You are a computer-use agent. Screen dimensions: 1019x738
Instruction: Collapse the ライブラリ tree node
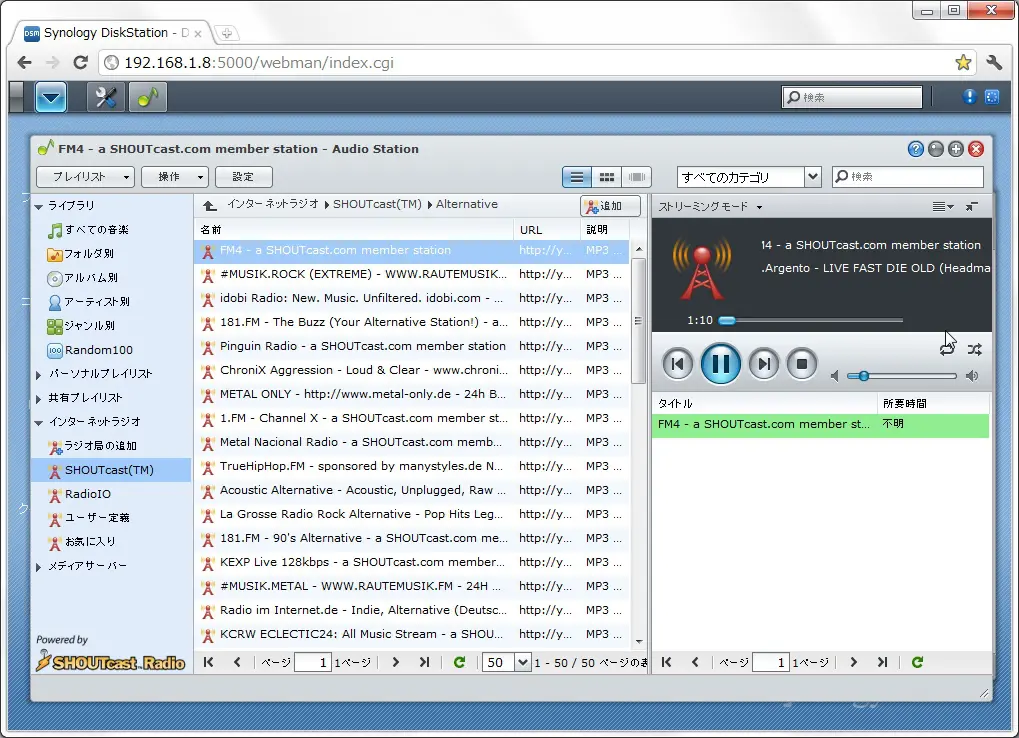pos(38,207)
